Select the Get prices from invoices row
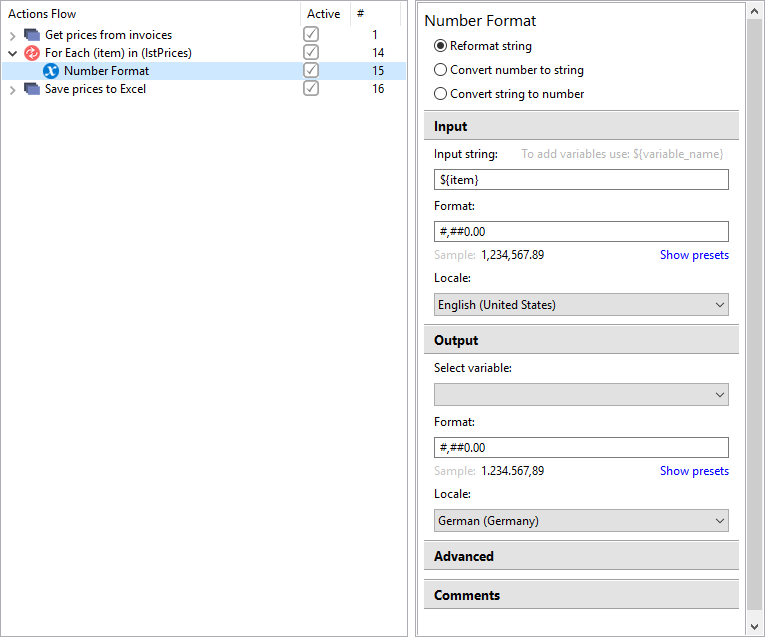Screen dimensions: 765x637 pos(204,35)
